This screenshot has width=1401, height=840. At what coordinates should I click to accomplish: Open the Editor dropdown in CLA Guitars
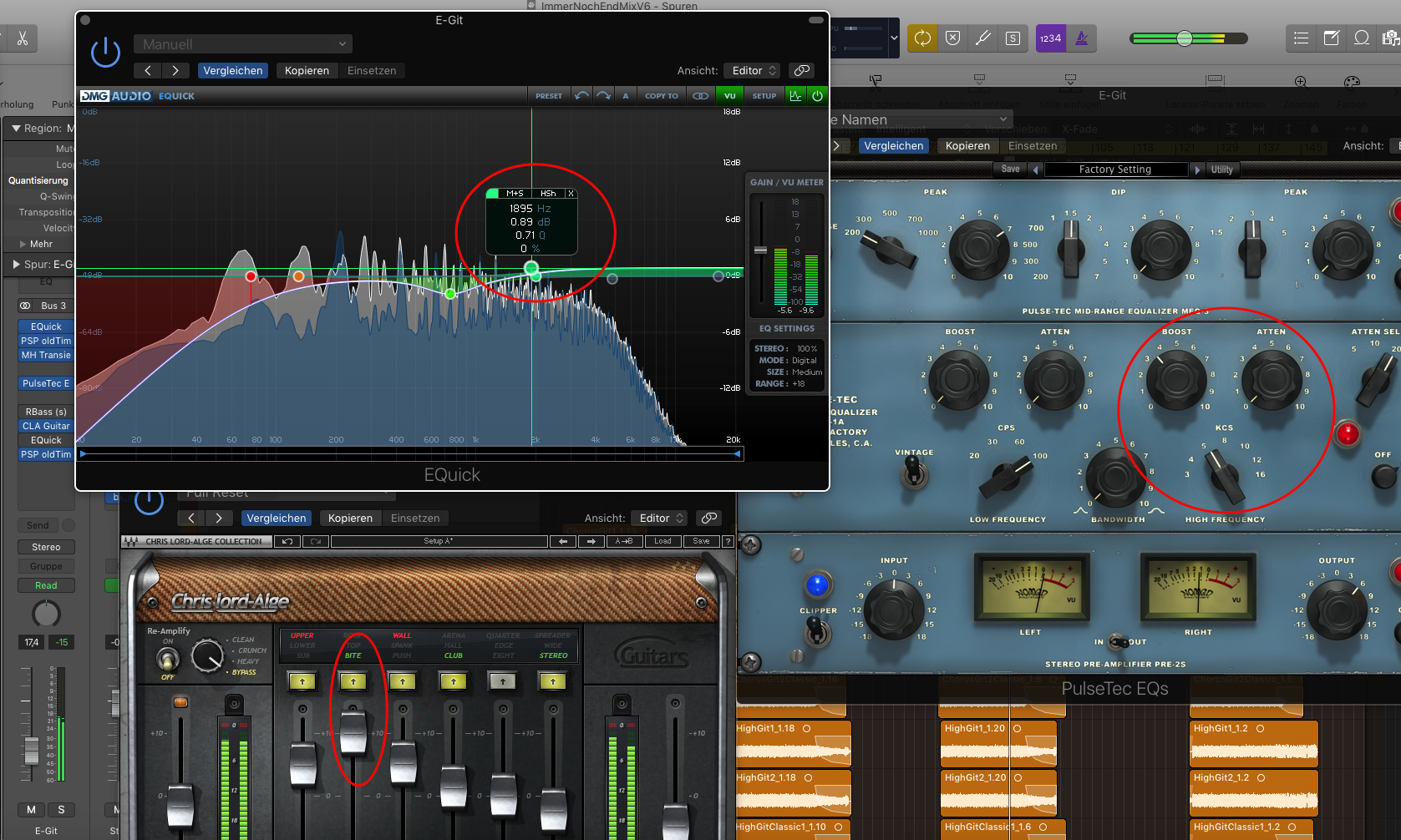[x=659, y=519]
